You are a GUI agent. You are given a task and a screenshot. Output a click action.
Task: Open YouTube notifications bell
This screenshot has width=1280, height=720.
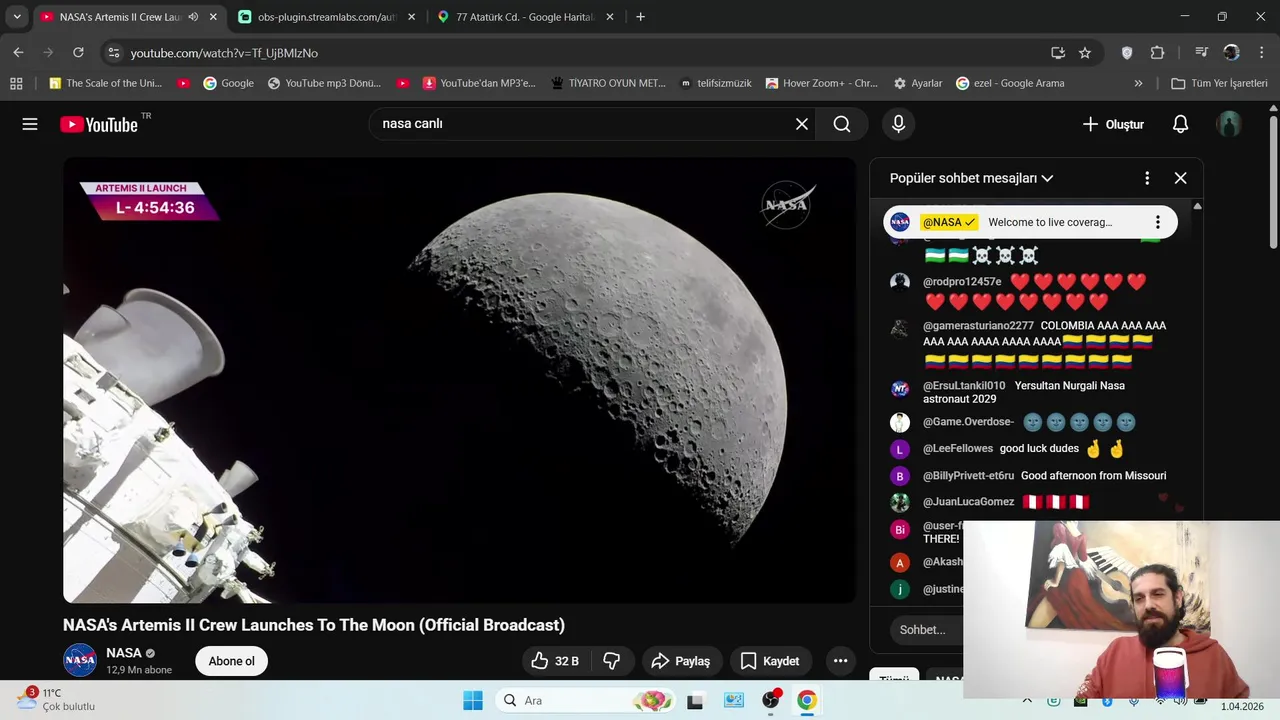(1180, 124)
